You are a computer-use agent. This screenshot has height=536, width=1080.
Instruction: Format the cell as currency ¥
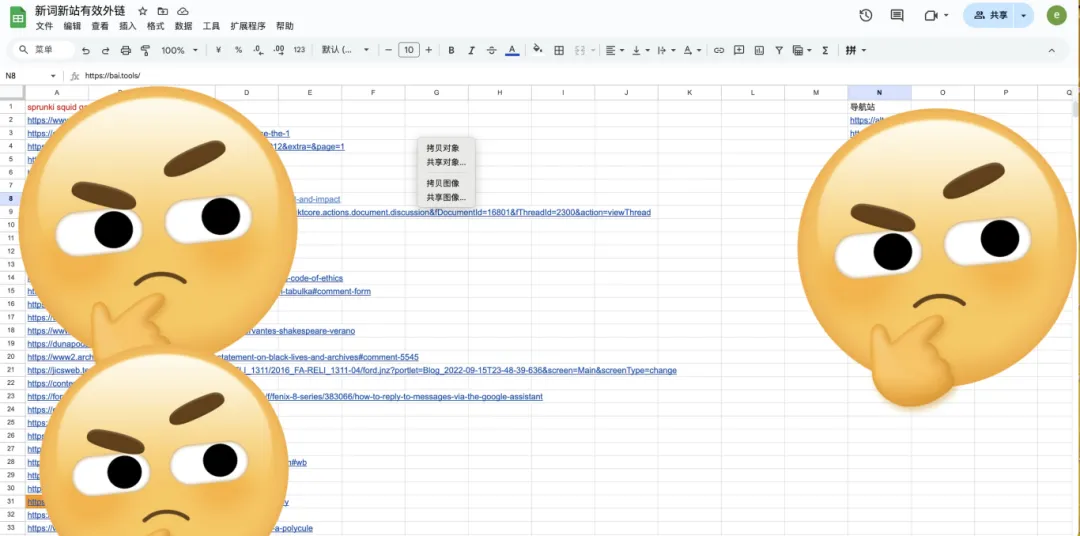tap(218, 50)
